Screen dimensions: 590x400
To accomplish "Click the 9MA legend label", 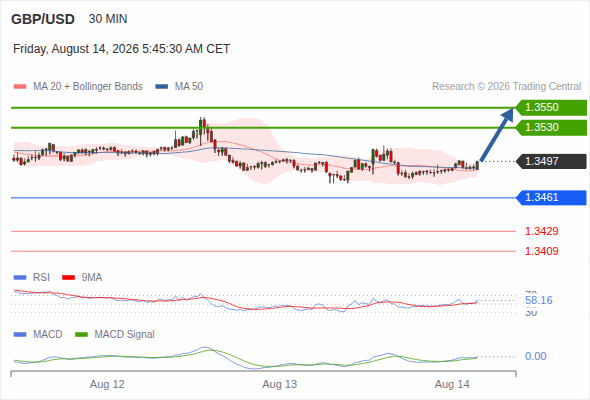I will (92, 277).
